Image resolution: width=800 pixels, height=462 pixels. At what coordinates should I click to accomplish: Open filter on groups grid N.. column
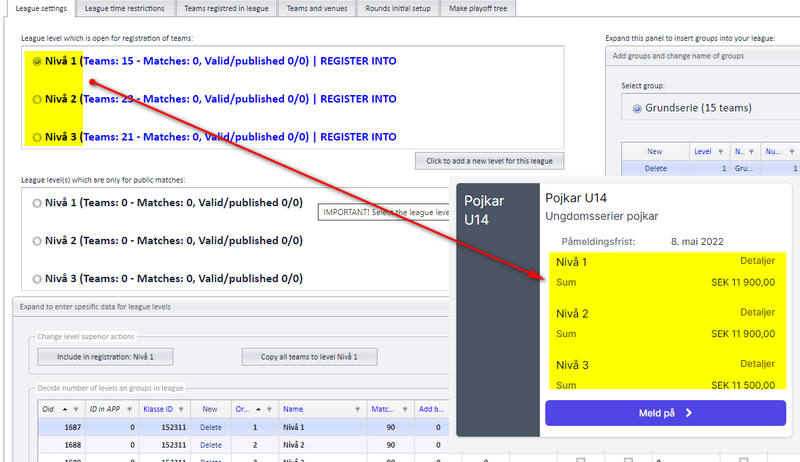pos(751,152)
